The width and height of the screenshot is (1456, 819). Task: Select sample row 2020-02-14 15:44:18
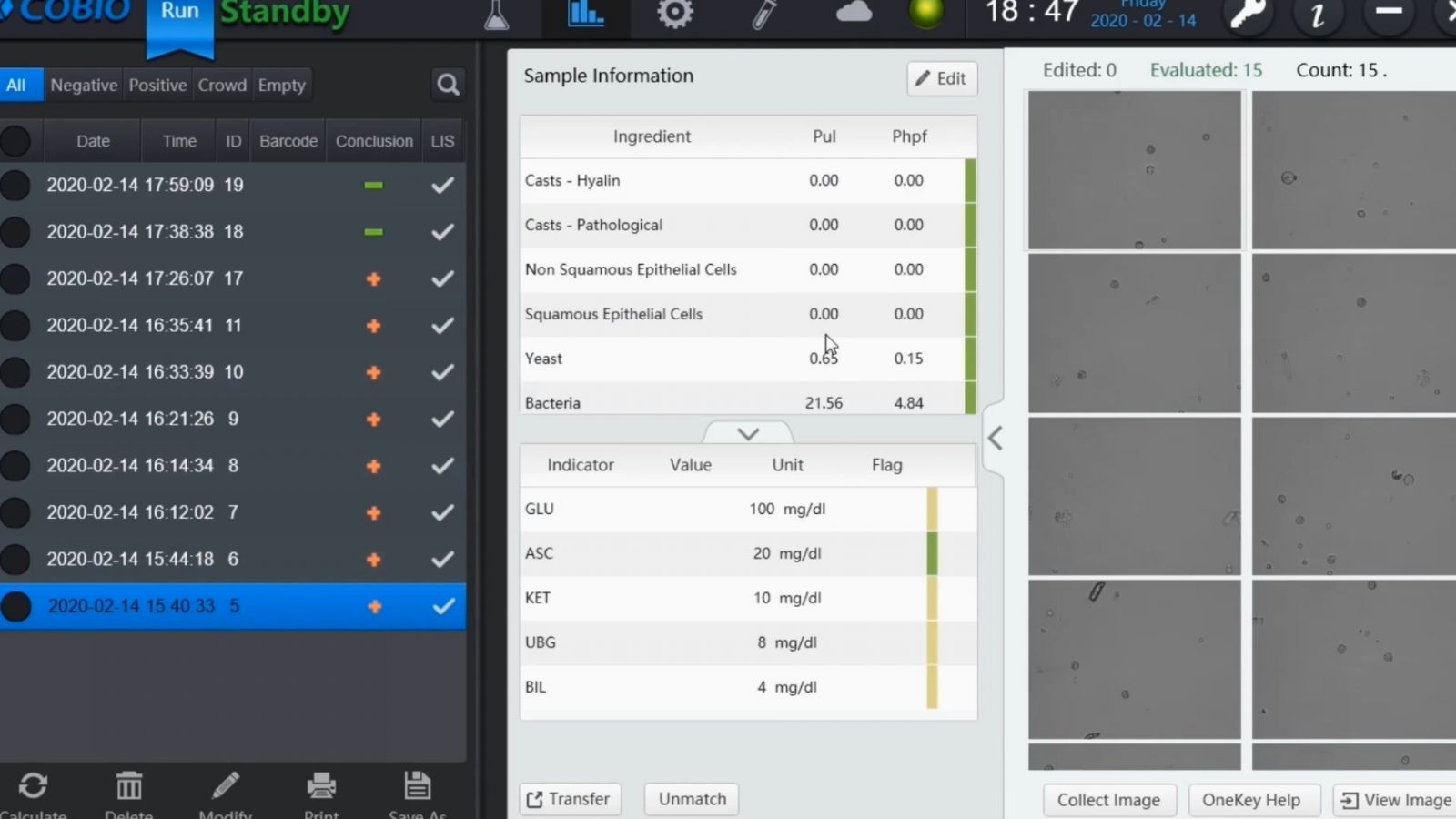tap(232, 560)
